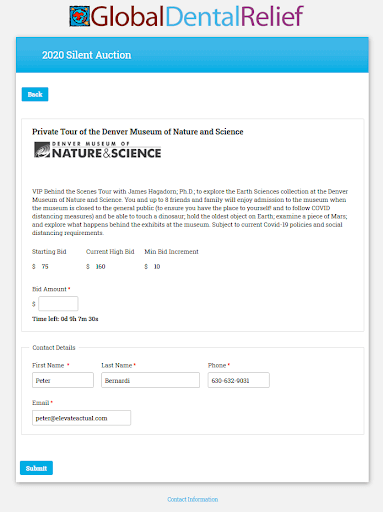
Task: Click the Last Name label
Action: point(117,365)
